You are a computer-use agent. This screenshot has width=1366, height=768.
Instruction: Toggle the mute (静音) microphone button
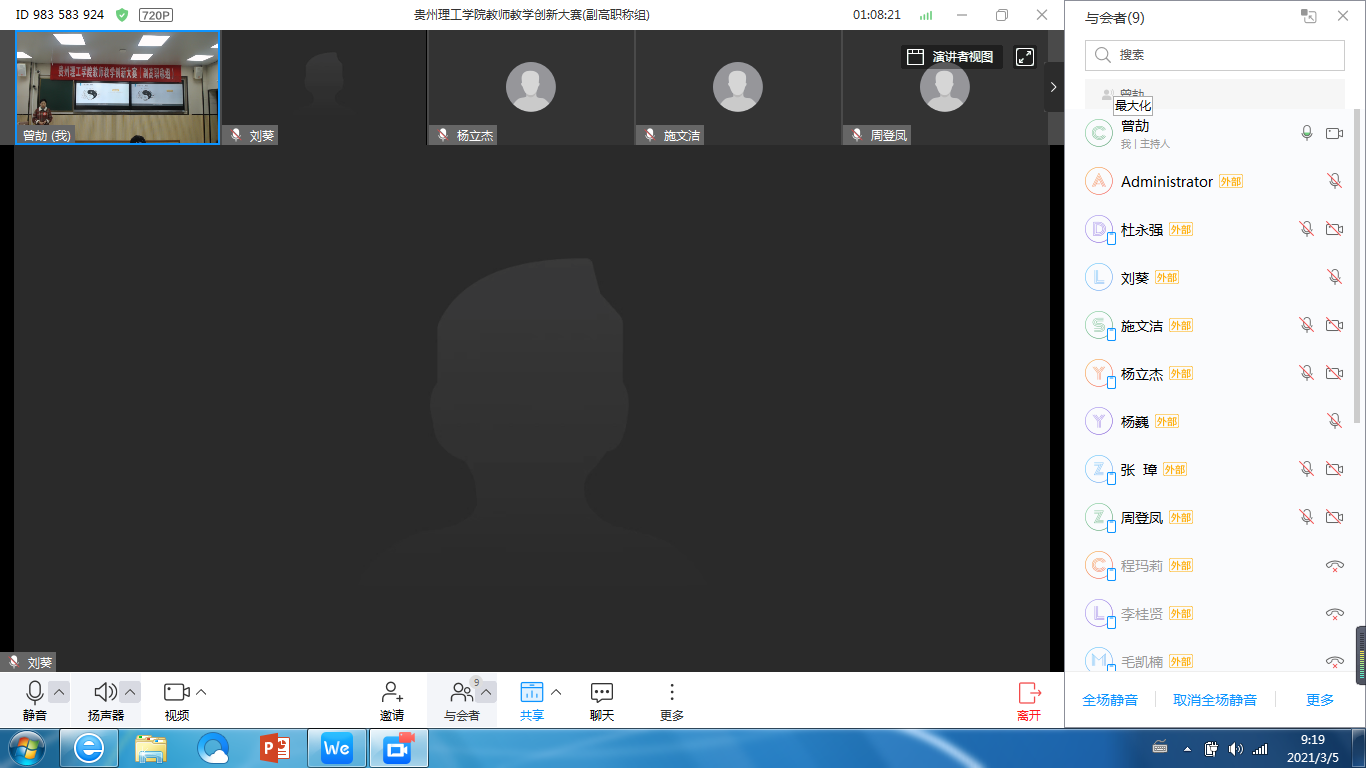[35, 692]
